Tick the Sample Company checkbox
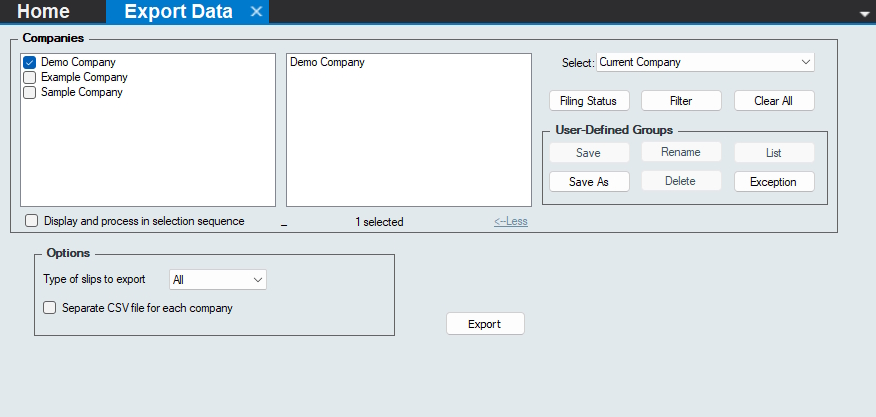The height and width of the screenshot is (417, 876). click(30, 92)
